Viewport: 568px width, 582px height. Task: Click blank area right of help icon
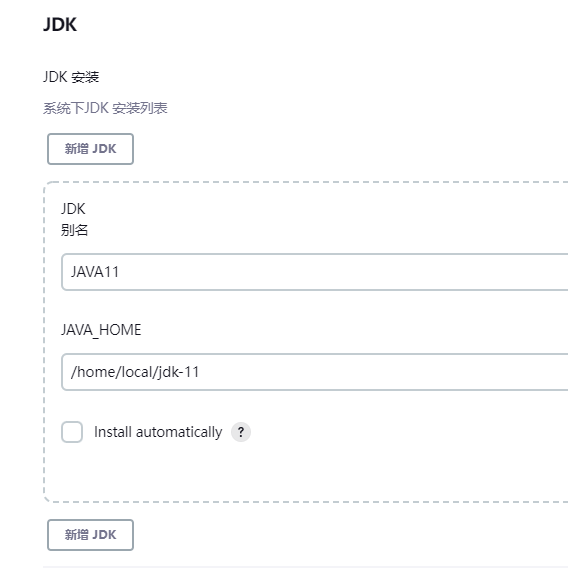(408, 432)
